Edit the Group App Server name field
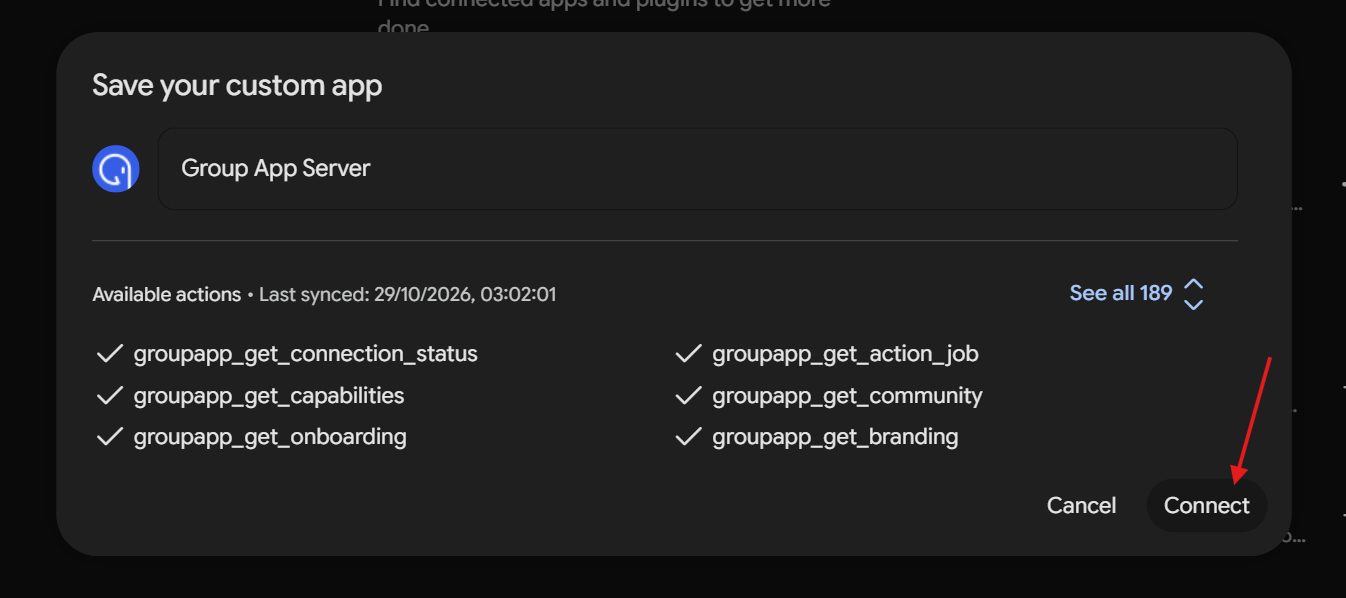Viewport: 1346px width, 598px height. point(698,168)
